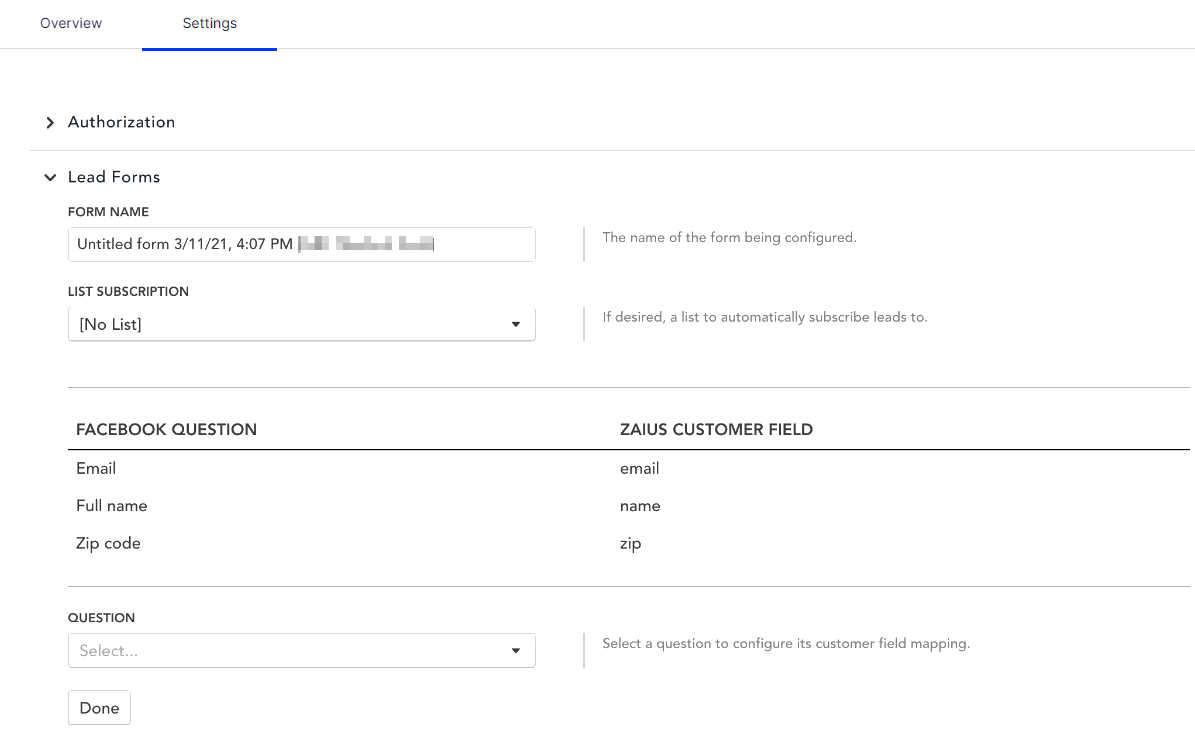Click the 'zip' customer field value
The height and width of the screenshot is (735, 1195).
pyautogui.click(x=630, y=544)
